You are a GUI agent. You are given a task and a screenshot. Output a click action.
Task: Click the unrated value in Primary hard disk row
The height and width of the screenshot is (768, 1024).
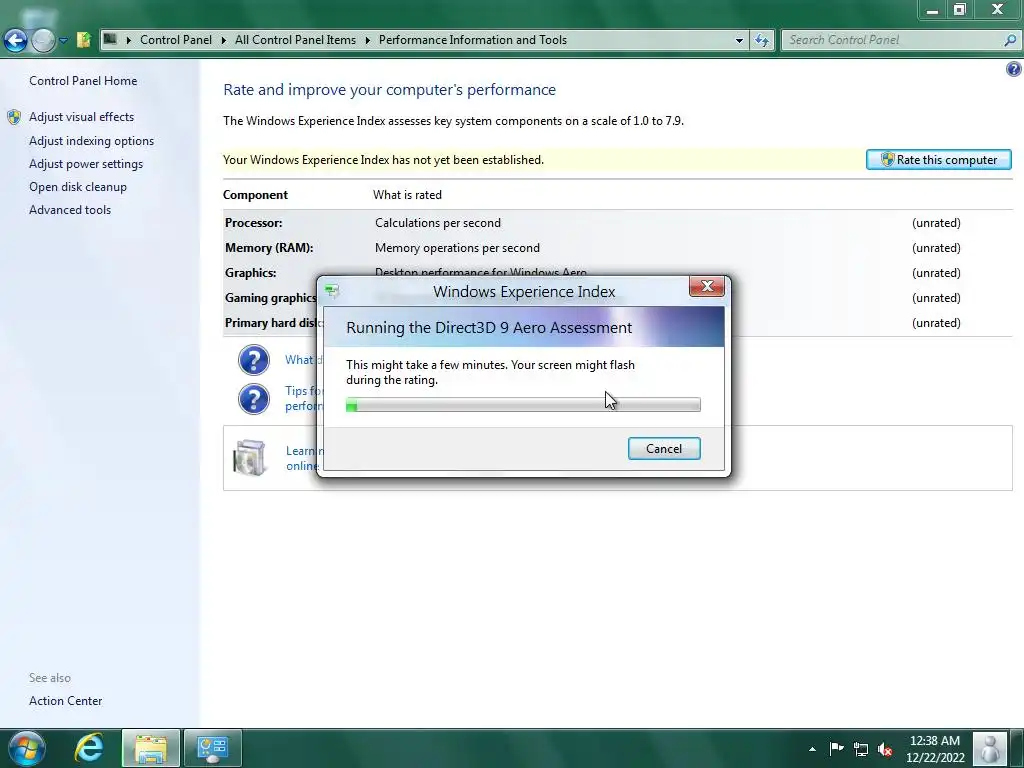[x=936, y=323]
